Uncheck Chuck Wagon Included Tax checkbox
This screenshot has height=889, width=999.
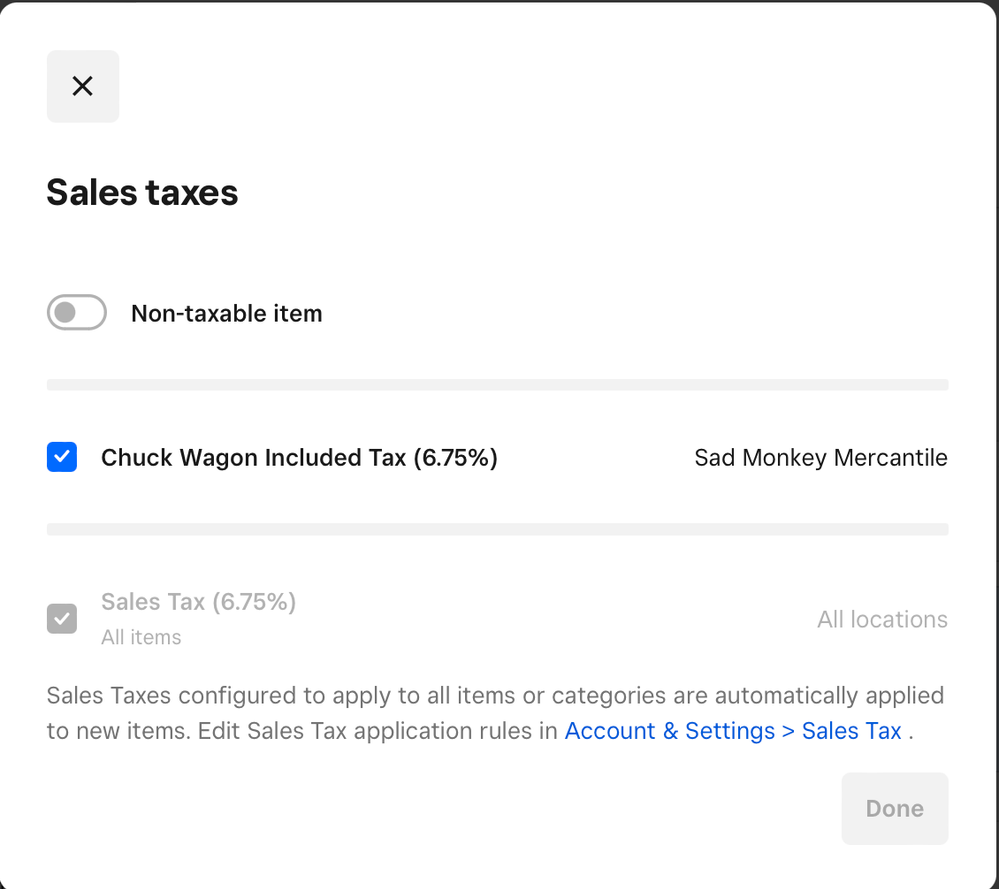[62, 458]
